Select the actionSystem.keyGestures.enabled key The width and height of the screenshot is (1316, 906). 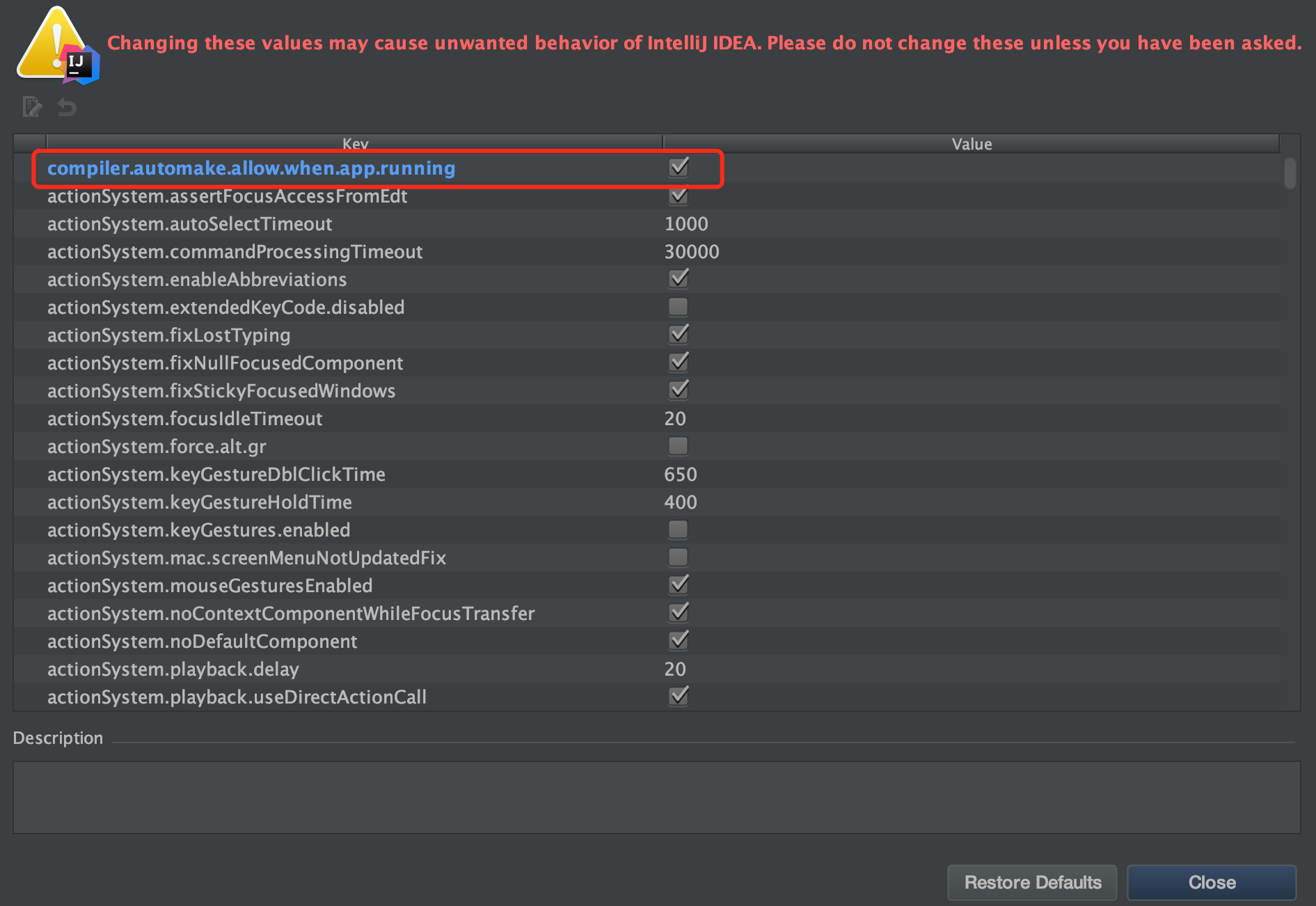pos(198,530)
